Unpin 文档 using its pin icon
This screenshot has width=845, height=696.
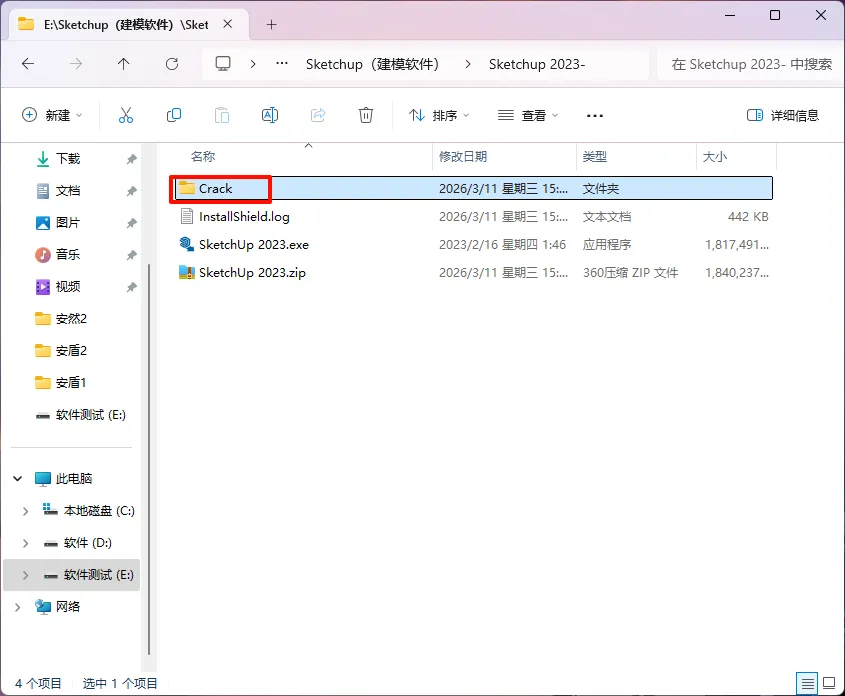131,191
